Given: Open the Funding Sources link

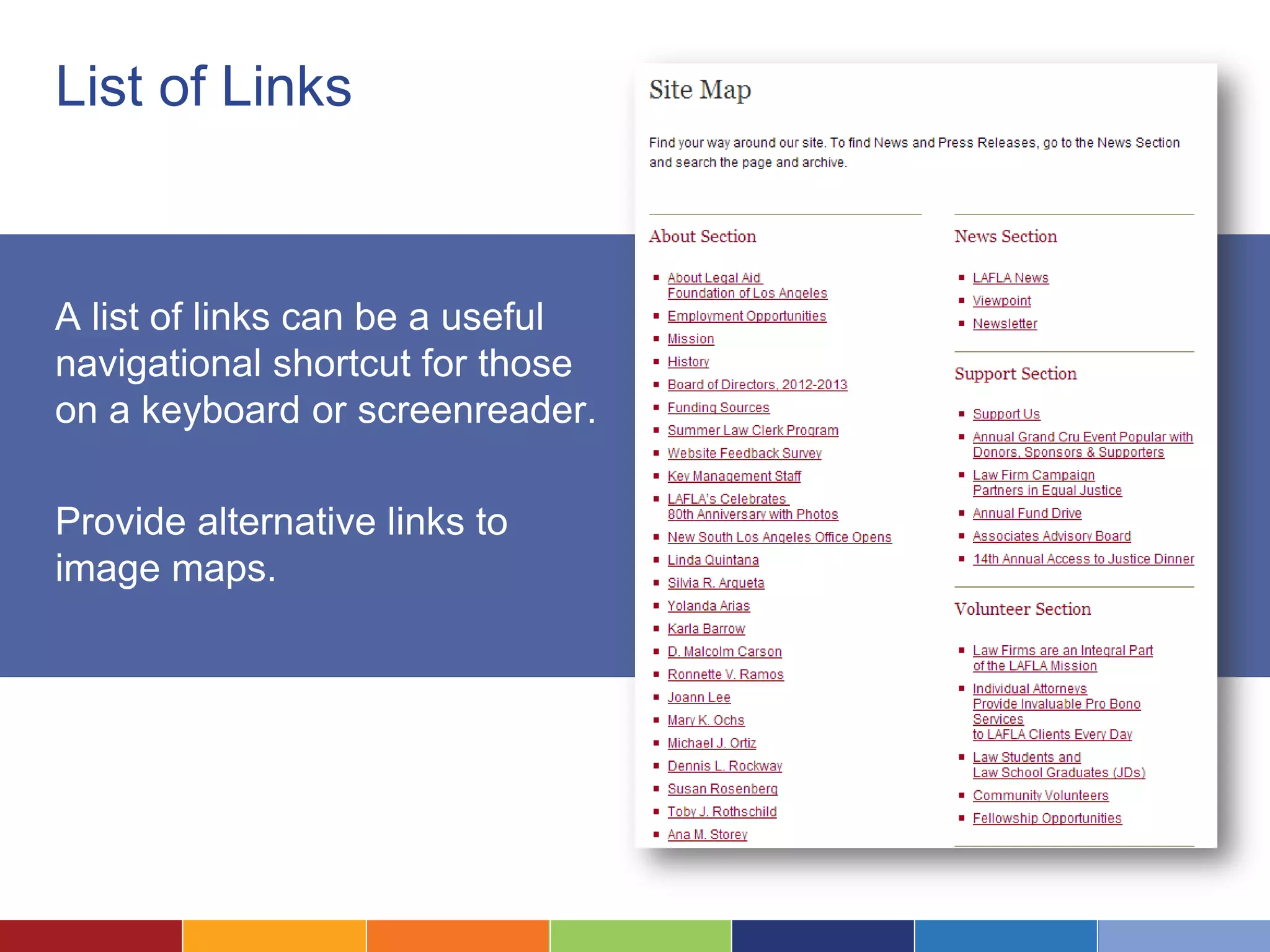Looking at the screenshot, I should [x=718, y=408].
